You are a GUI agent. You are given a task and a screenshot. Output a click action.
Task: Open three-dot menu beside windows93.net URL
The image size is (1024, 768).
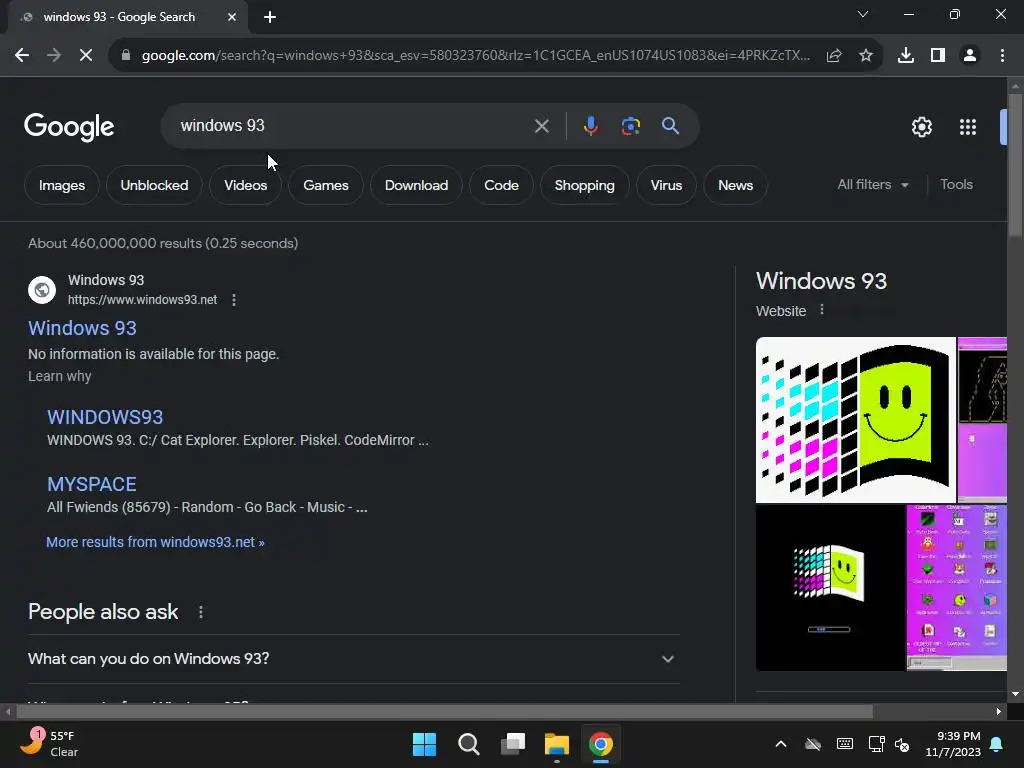(x=234, y=300)
